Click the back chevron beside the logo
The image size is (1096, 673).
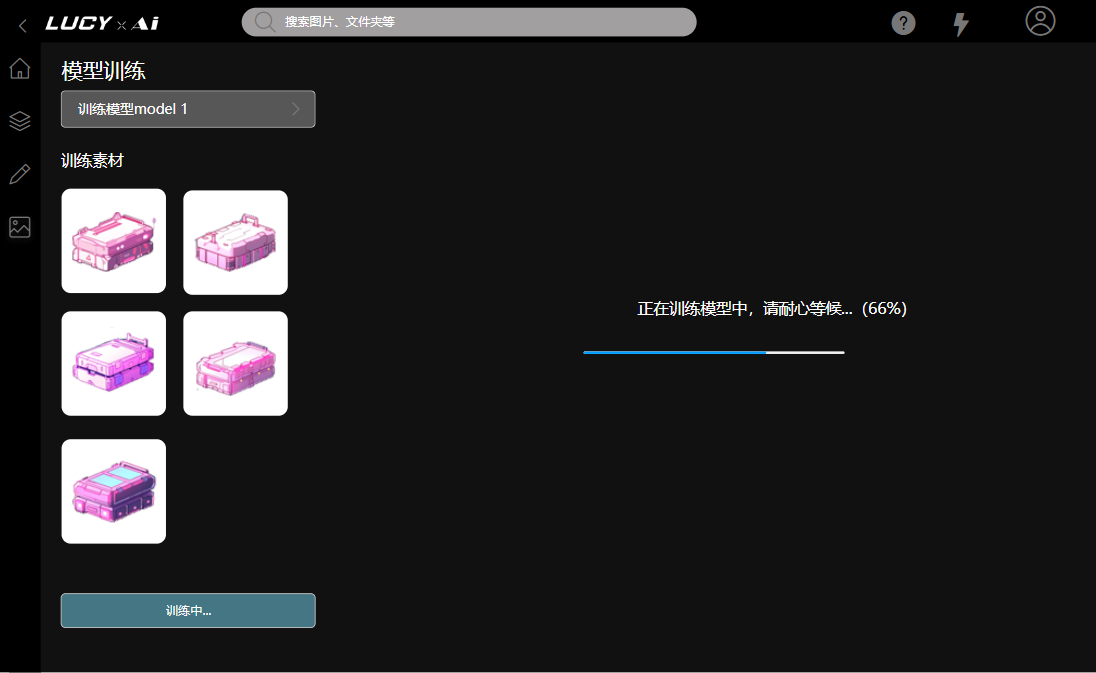click(x=22, y=25)
